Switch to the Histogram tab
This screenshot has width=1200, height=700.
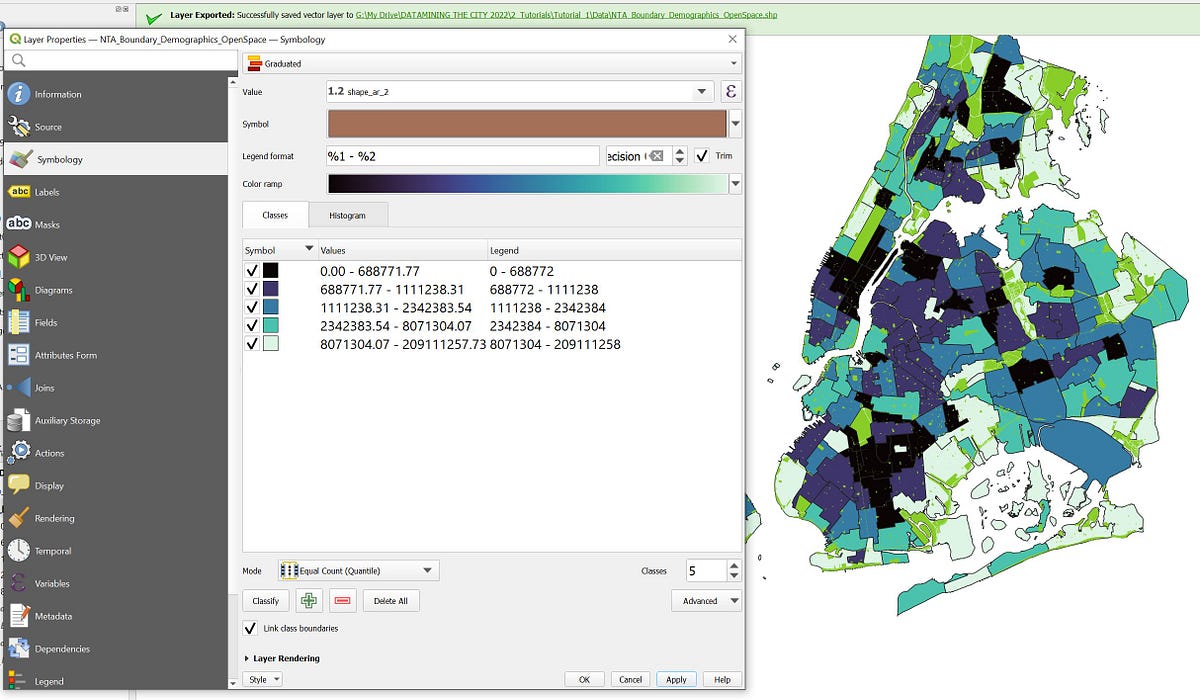(349, 214)
